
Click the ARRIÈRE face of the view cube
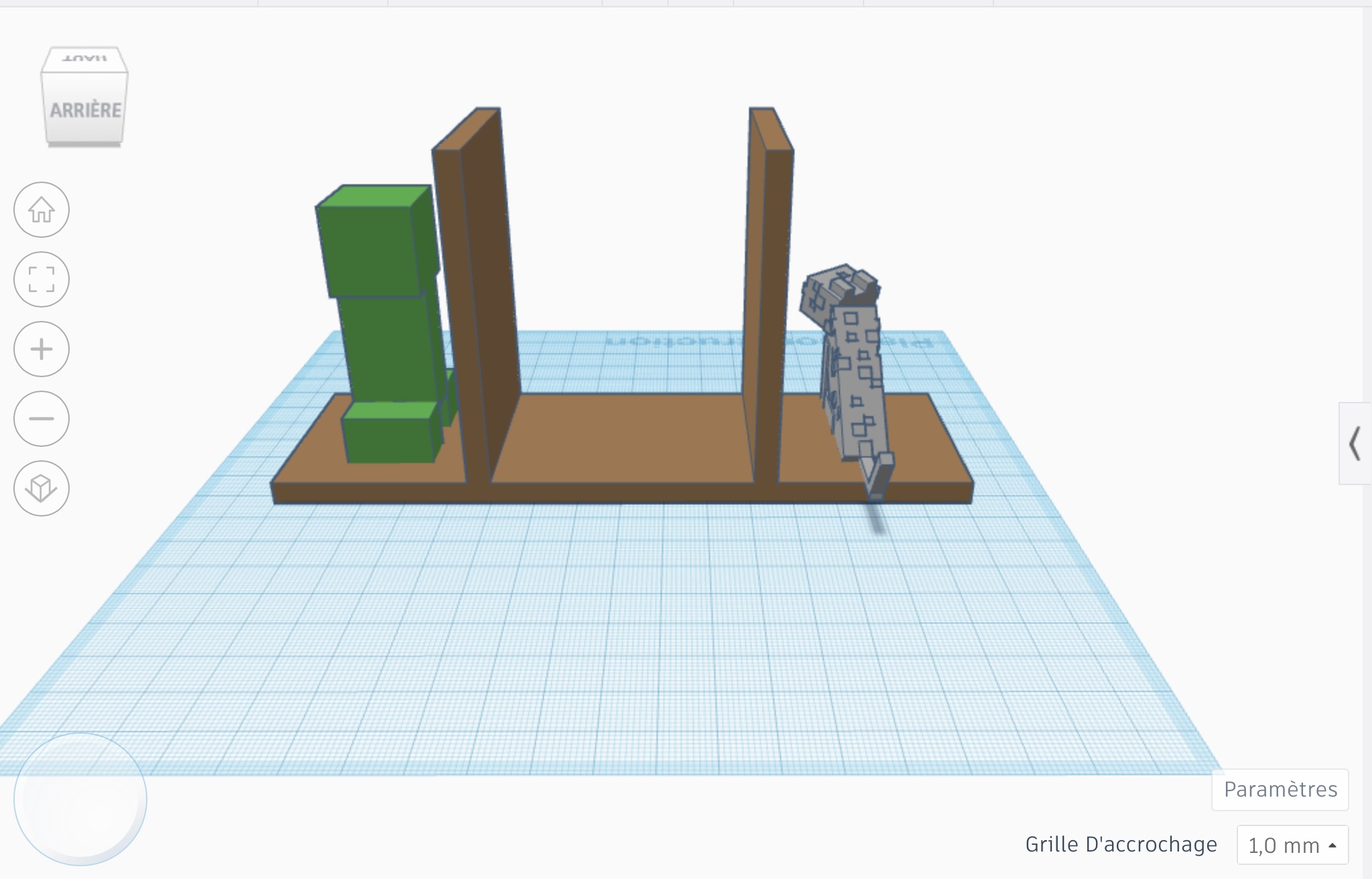85,107
